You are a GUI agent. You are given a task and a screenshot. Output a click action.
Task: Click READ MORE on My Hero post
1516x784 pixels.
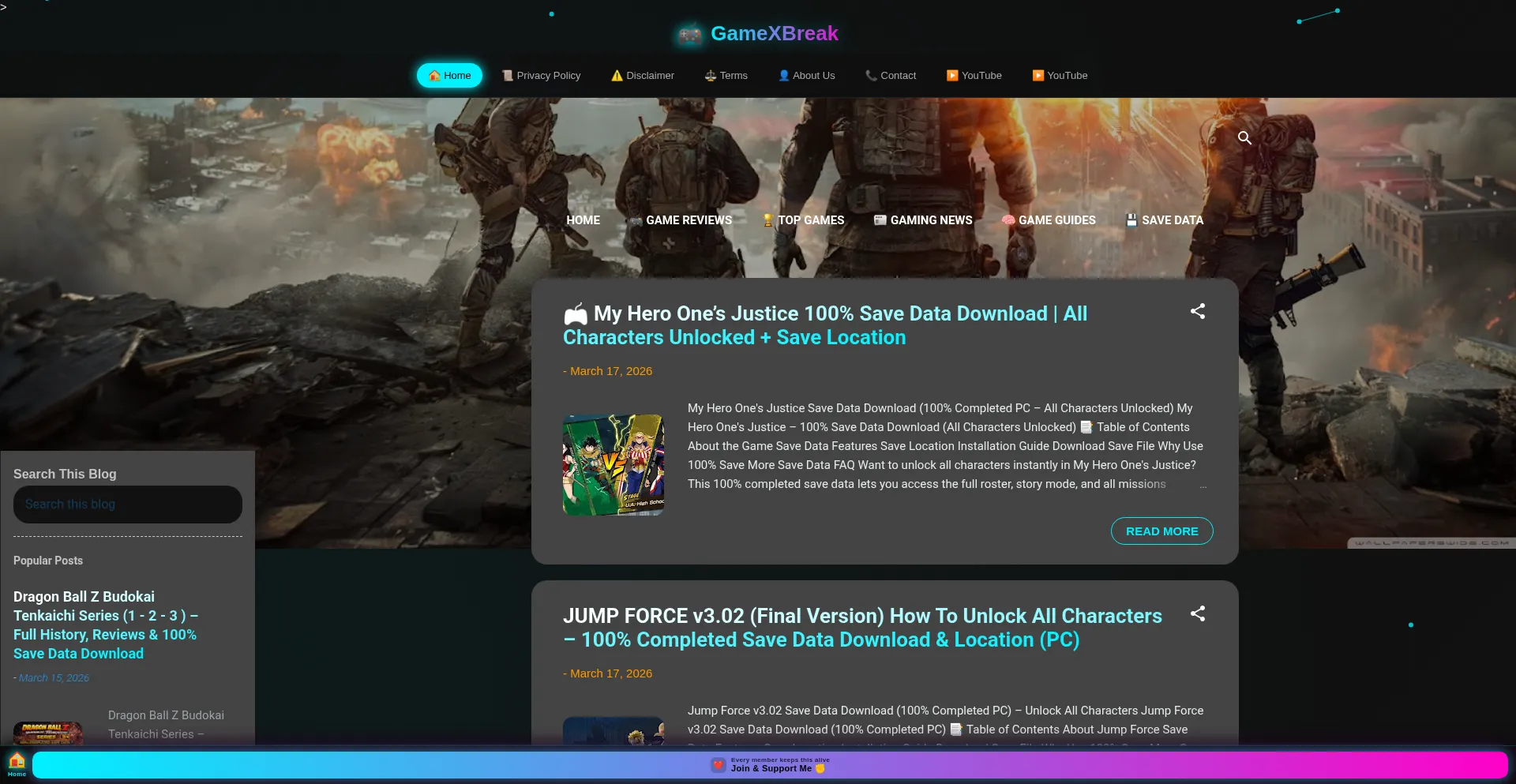tap(1161, 531)
